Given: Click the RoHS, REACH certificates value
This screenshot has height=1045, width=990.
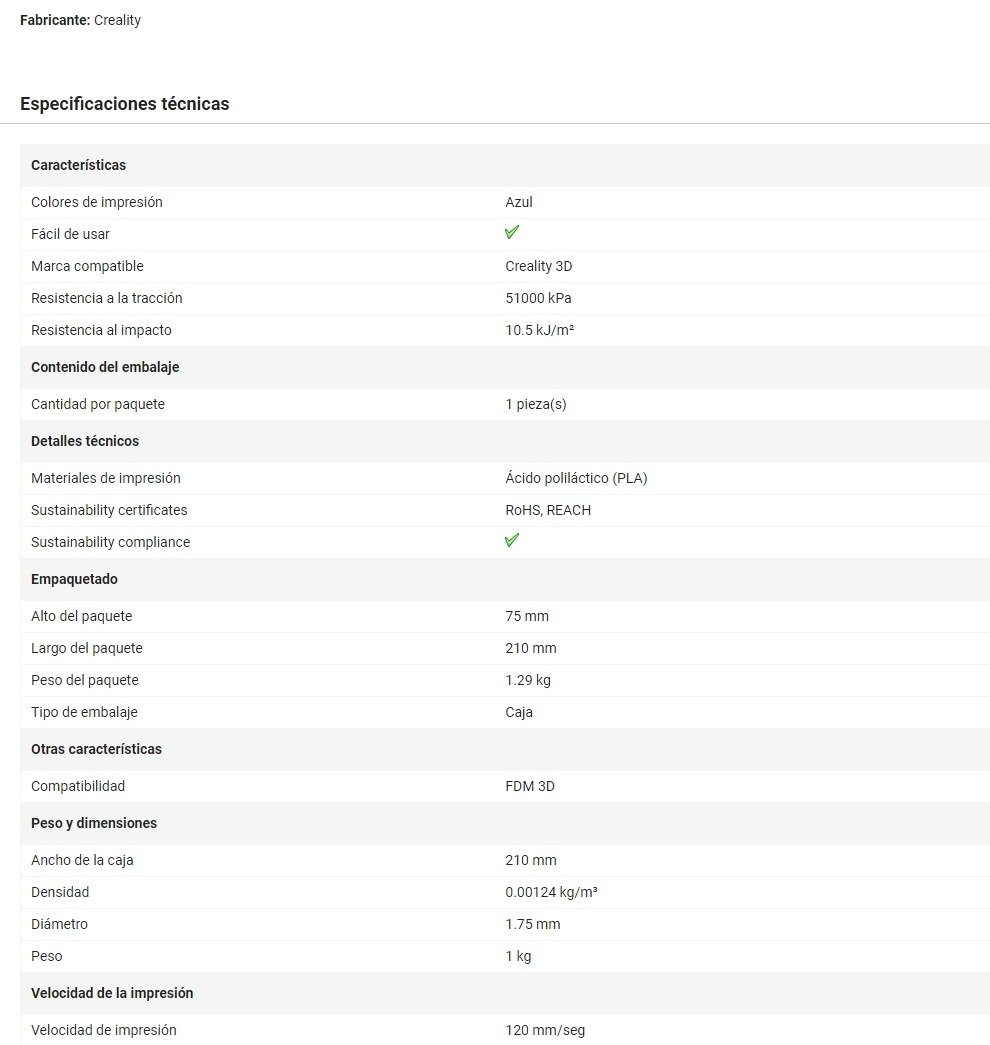Looking at the screenshot, I should 548,510.
